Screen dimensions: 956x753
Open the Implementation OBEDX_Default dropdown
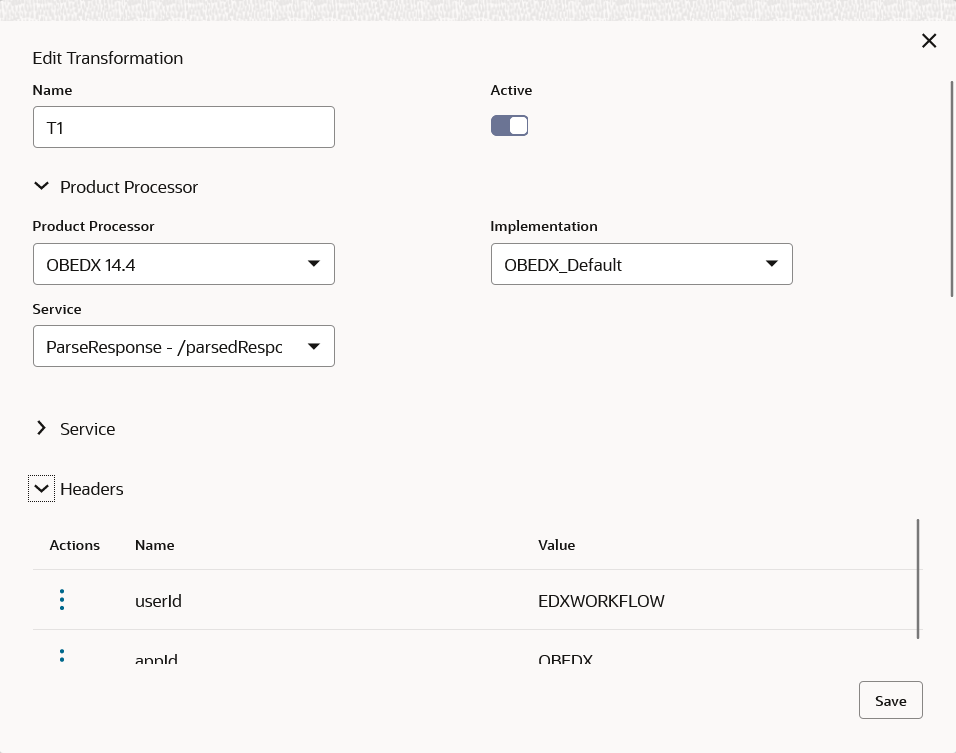[641, 264]
